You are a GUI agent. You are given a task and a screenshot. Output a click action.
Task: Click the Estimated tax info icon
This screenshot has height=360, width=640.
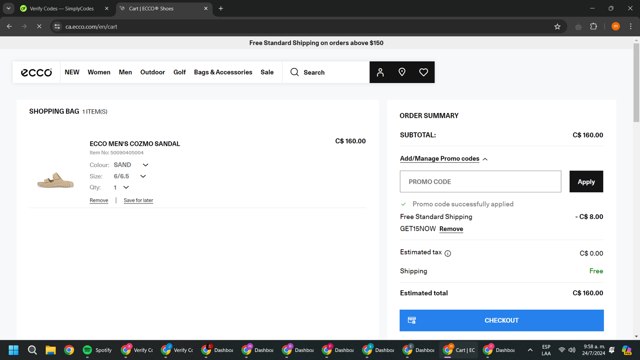(448, 253)
